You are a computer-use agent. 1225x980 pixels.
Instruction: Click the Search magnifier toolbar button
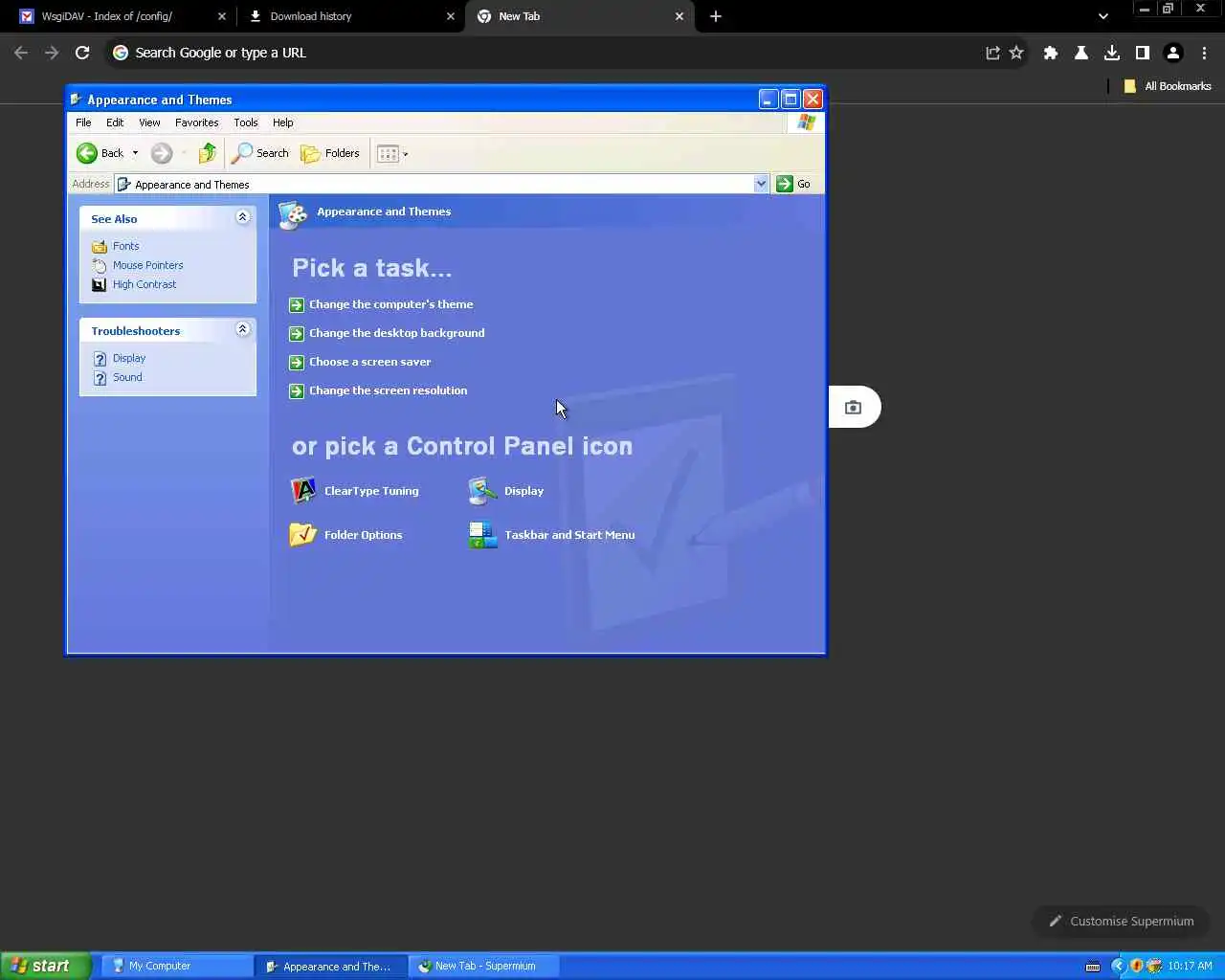(x=260, y=153)
